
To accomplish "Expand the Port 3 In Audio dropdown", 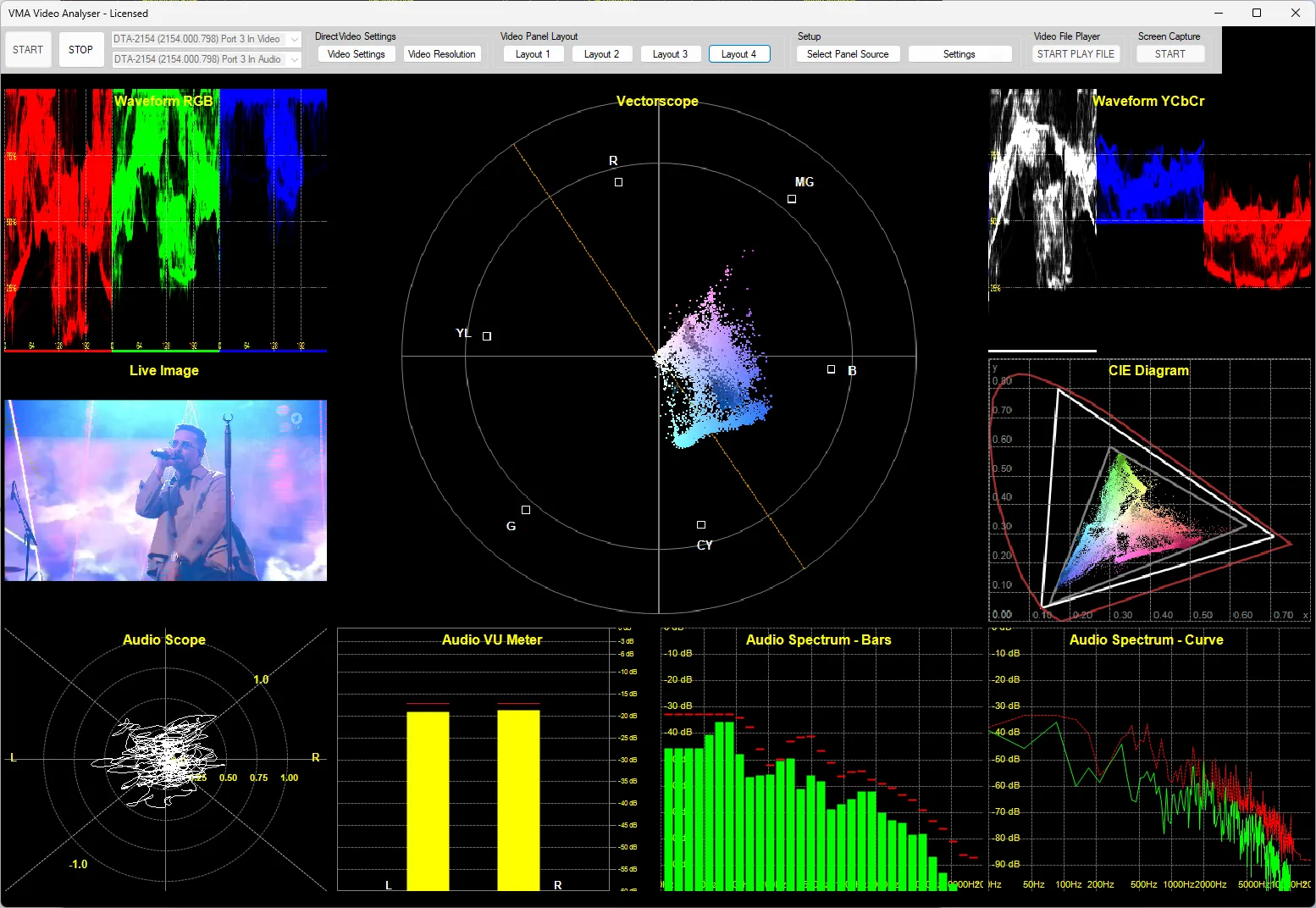I will point(294,59).
